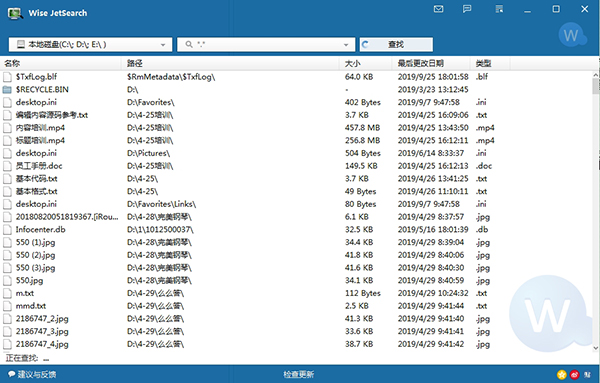Click the mail envelope icon in title bar
This screenshot has height=383, width=600.
tap(439, 9)
